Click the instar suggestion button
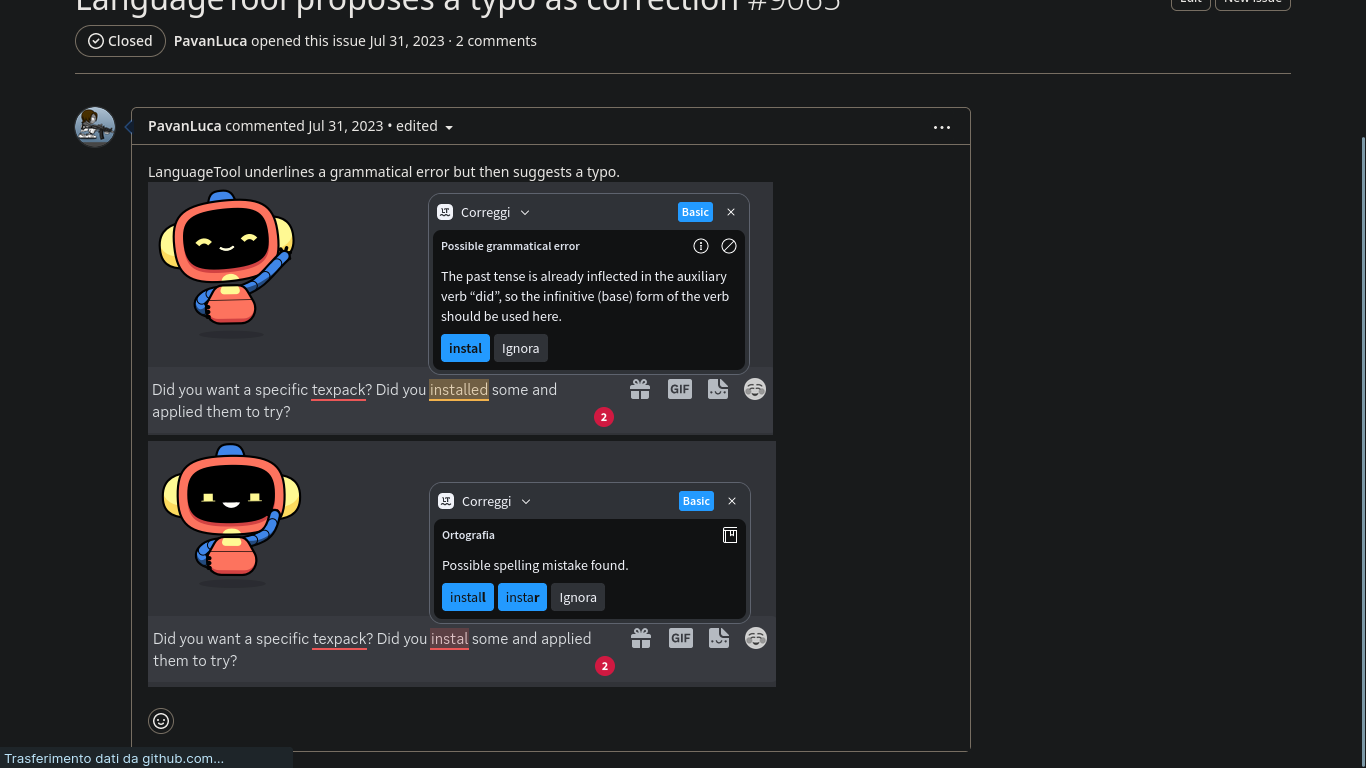The image size is (1366, 768). (522, 597)
